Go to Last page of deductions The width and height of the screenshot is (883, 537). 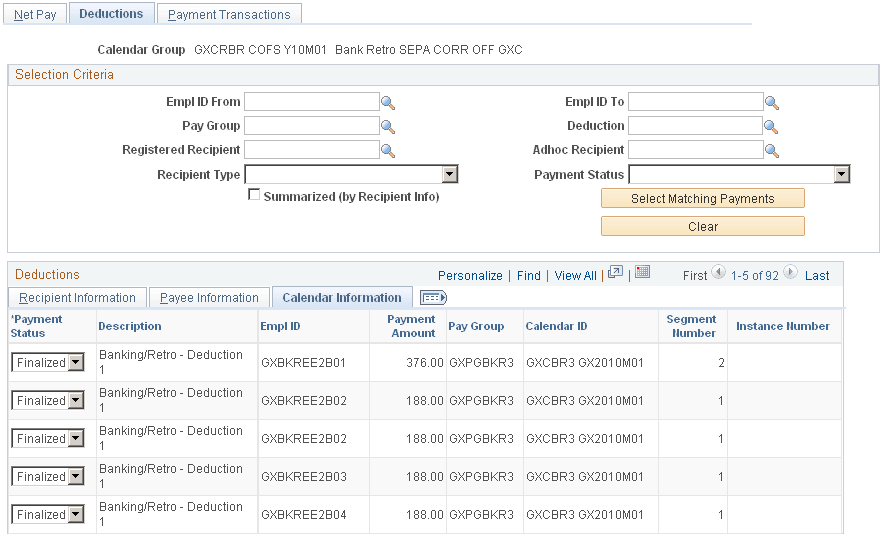(x=817, y=276)
